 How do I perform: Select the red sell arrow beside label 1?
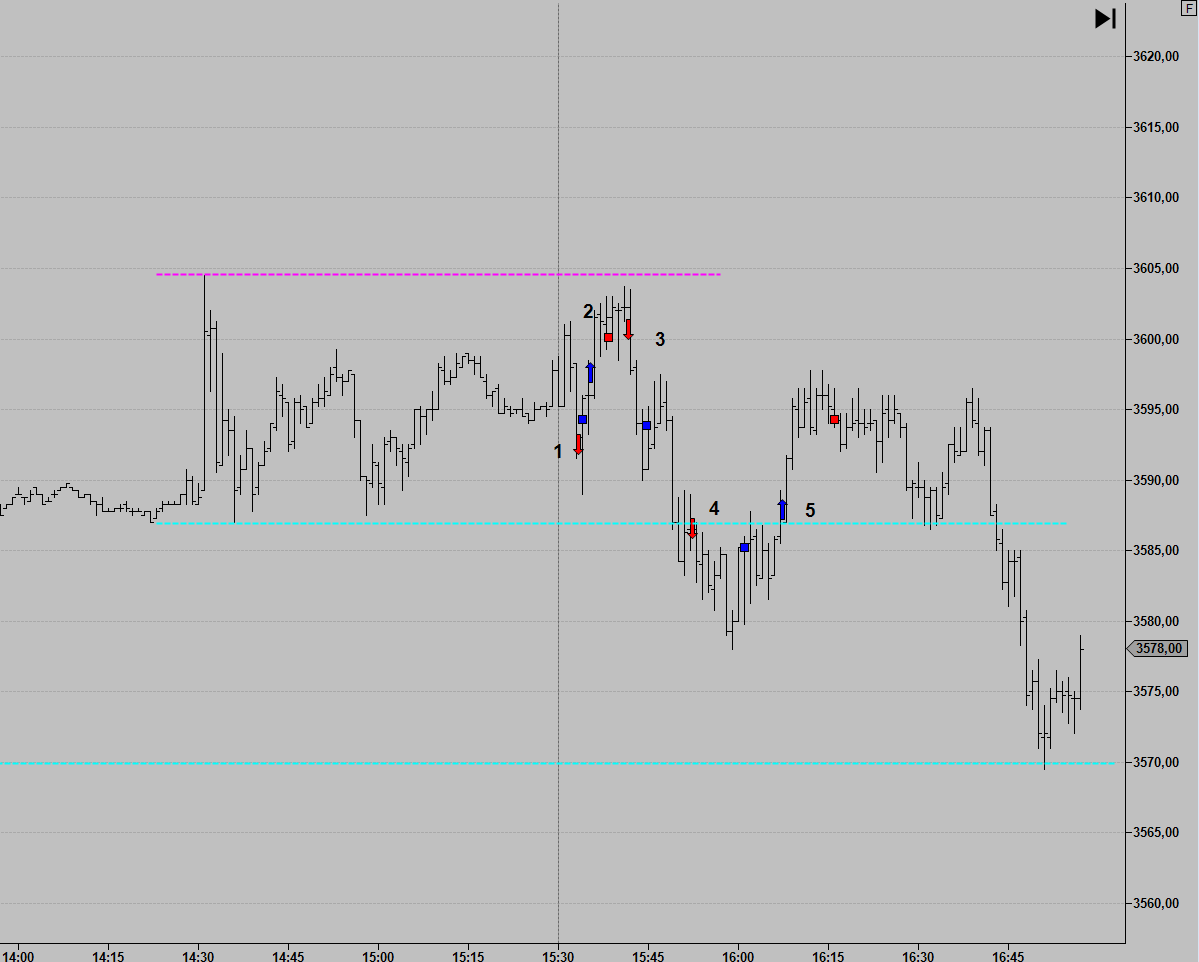coord(578,444)
